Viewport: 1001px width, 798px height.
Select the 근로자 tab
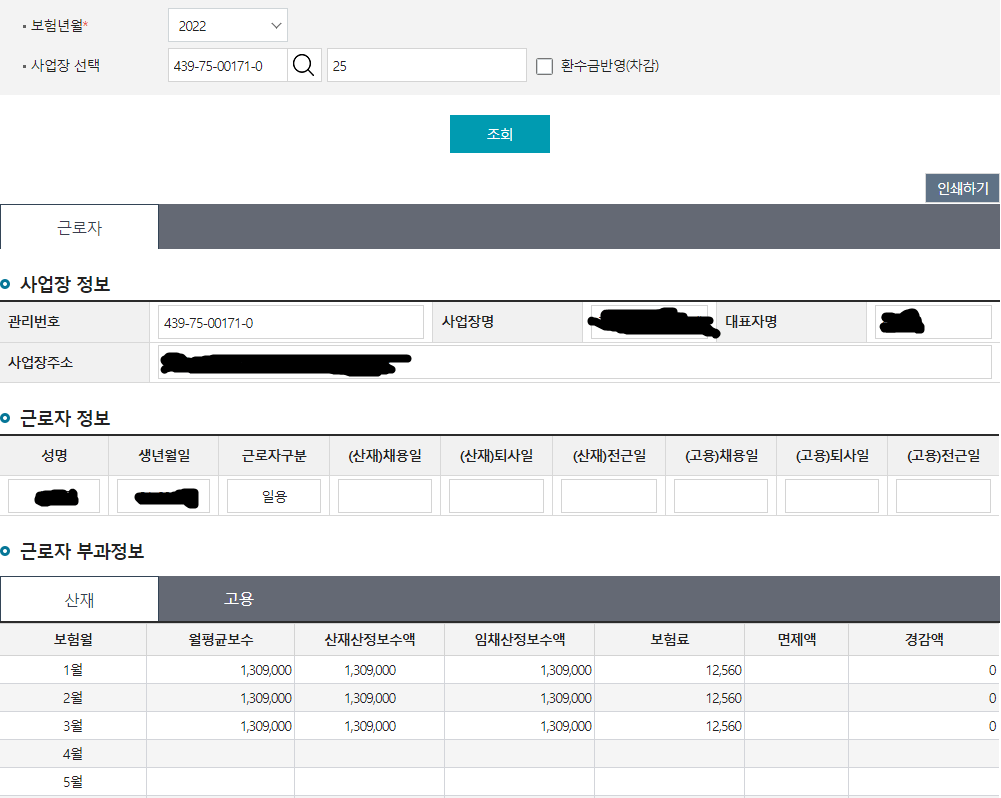point(79,228)
